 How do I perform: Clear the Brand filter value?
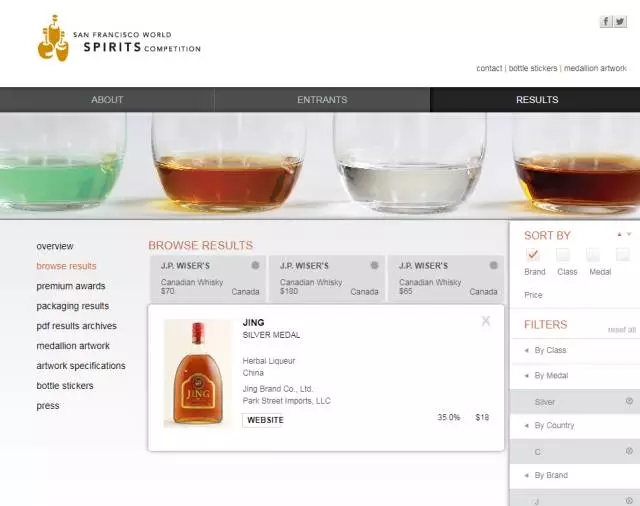629,500
